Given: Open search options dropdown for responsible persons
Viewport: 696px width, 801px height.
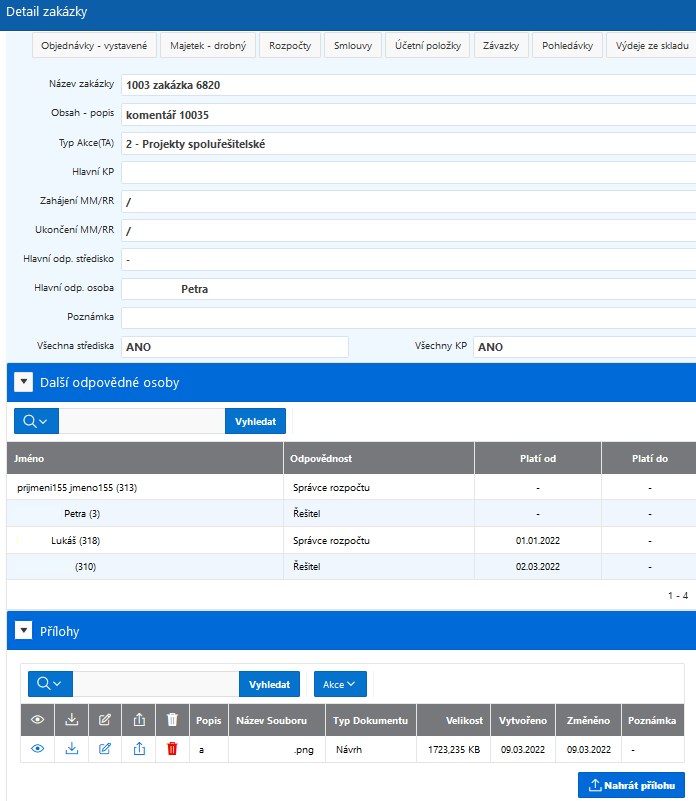Looking at the screenshot, I should [x=36, y=421].
